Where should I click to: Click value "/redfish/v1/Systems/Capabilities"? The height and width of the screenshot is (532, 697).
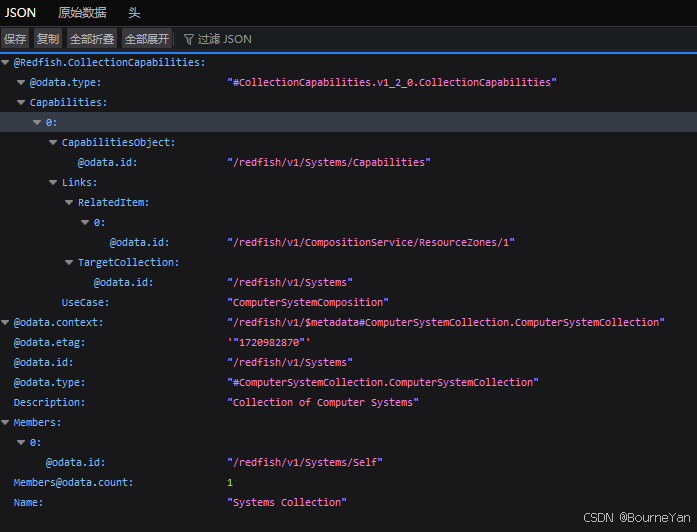329,163
